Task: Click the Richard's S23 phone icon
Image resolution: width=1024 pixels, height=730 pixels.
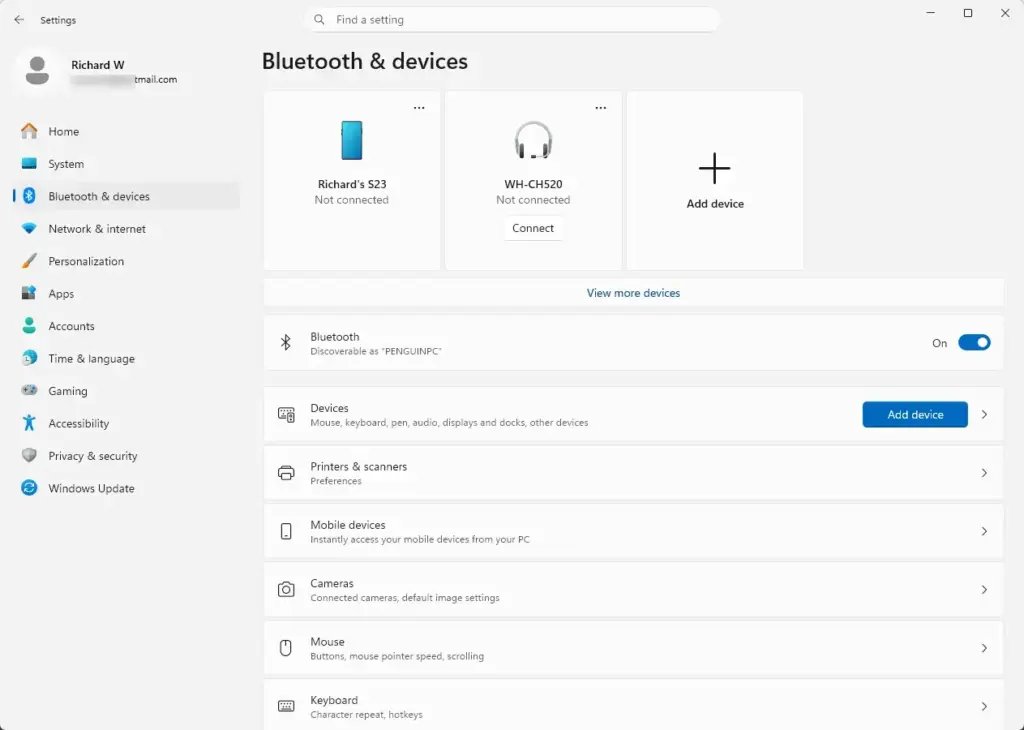Action: coord(351,140)
